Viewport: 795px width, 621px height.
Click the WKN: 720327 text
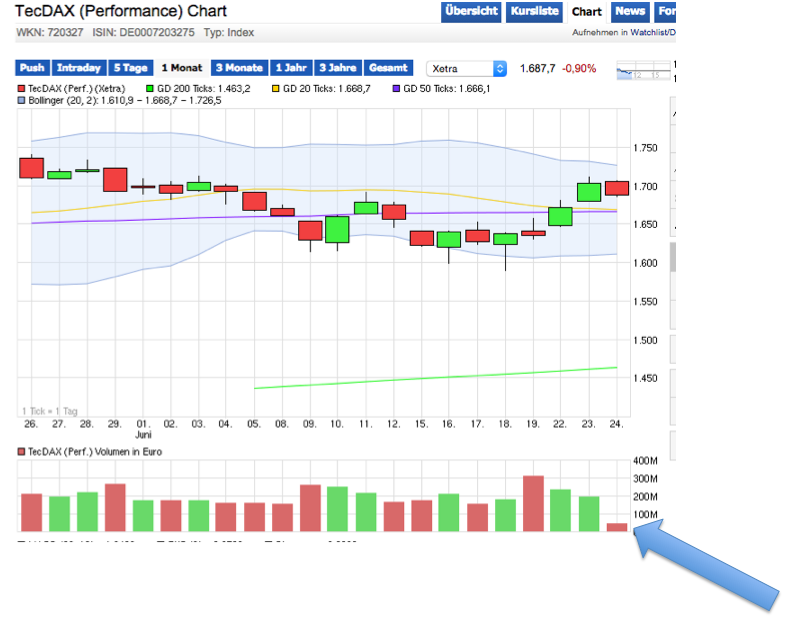(x=50, y=32)
